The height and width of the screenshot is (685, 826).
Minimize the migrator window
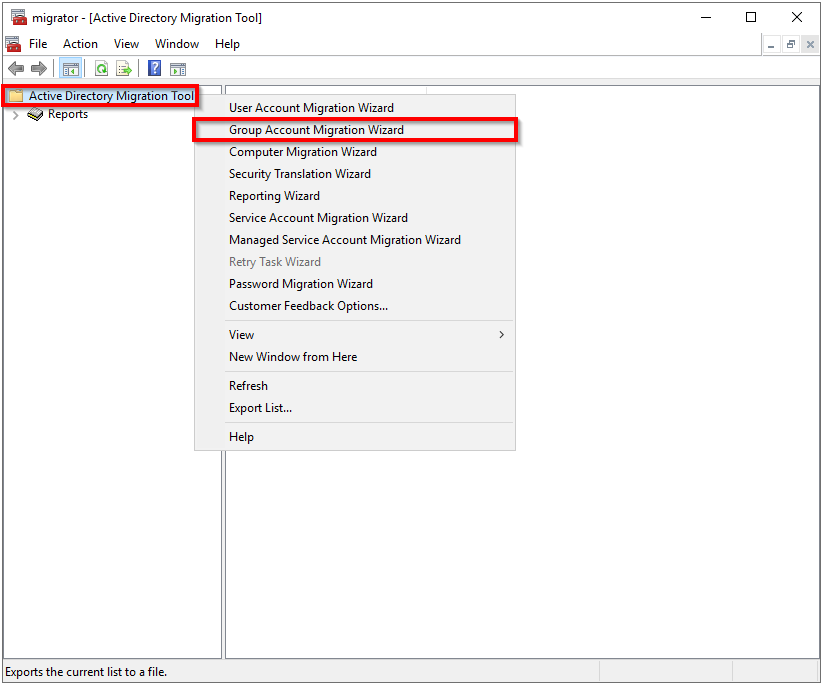(706, 17)
